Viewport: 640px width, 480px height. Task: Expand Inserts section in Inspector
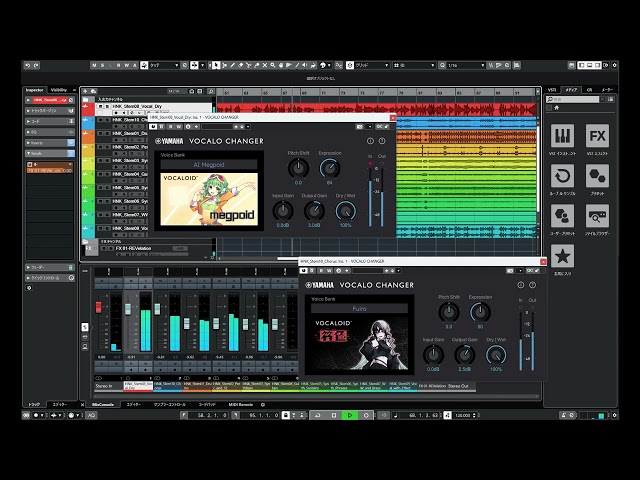click(50, 143)
